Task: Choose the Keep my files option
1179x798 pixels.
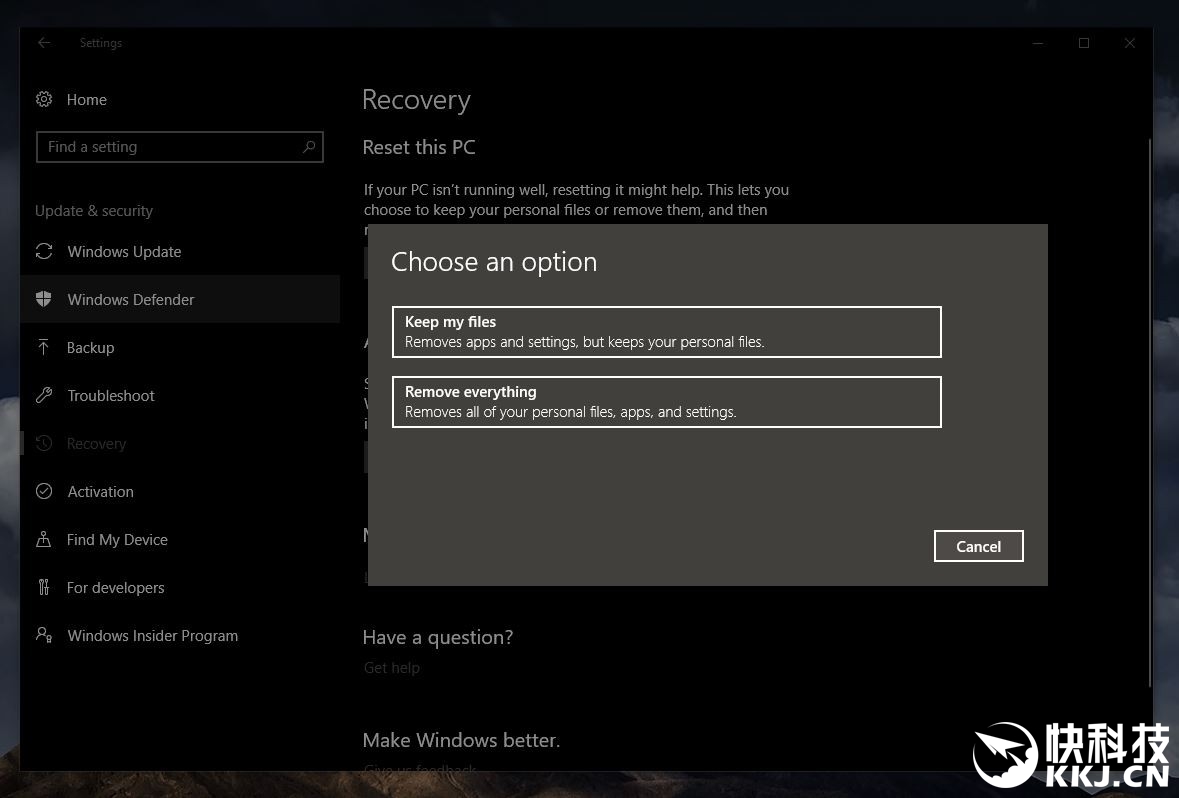Action: click(666, 332)
